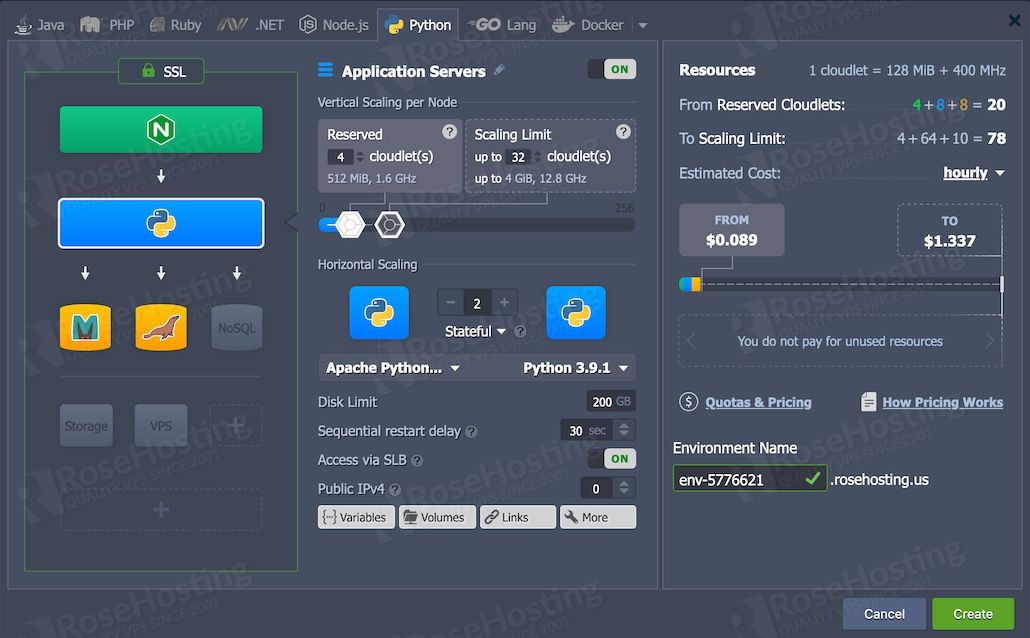Click the FROM $0.089 cost box
This screenshot has height=638, width=1030.
coord(732,230)
